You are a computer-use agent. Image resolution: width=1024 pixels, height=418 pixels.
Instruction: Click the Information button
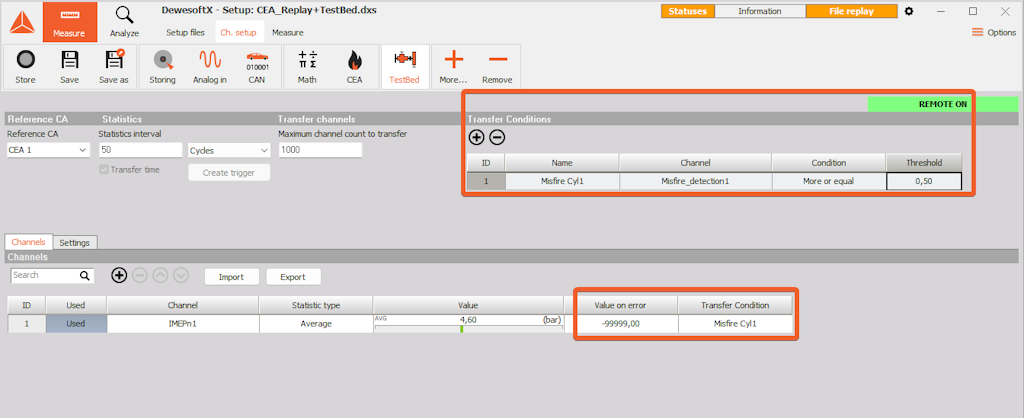point(760,11)
